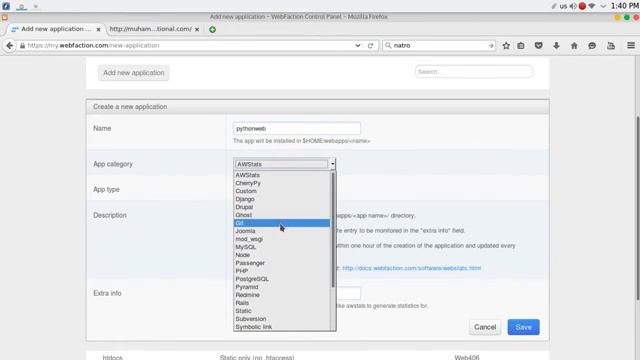The width and height of the screenshot is (640, 360).
Task: Open the bookmarks list icon
Action: 521,46
